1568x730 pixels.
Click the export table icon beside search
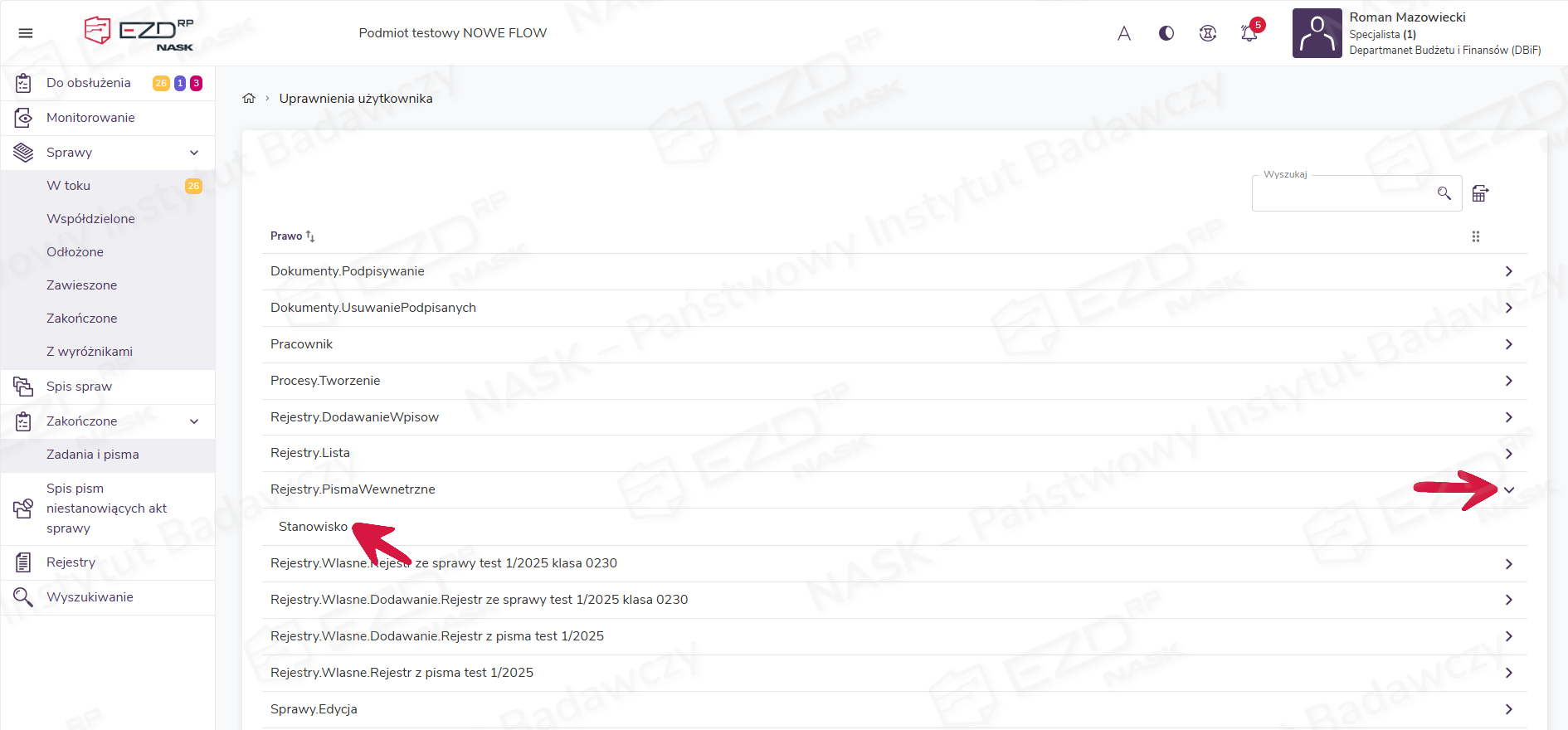(x=1480, y=193)
